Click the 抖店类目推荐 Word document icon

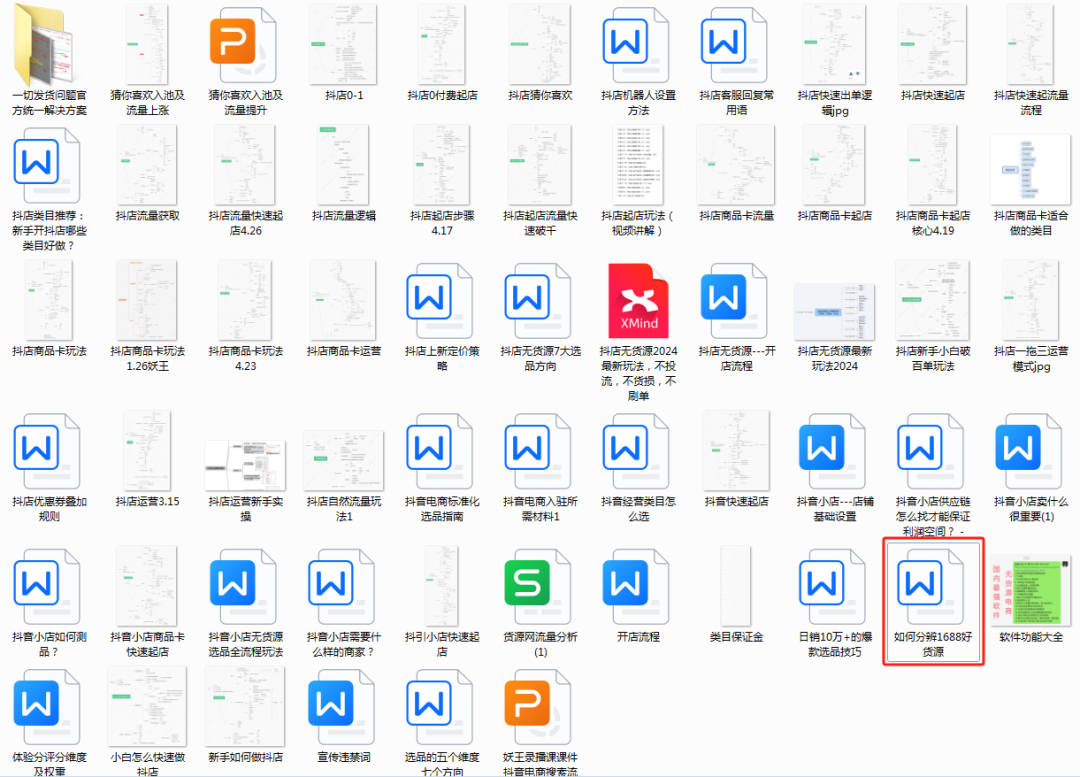(46, 165)
